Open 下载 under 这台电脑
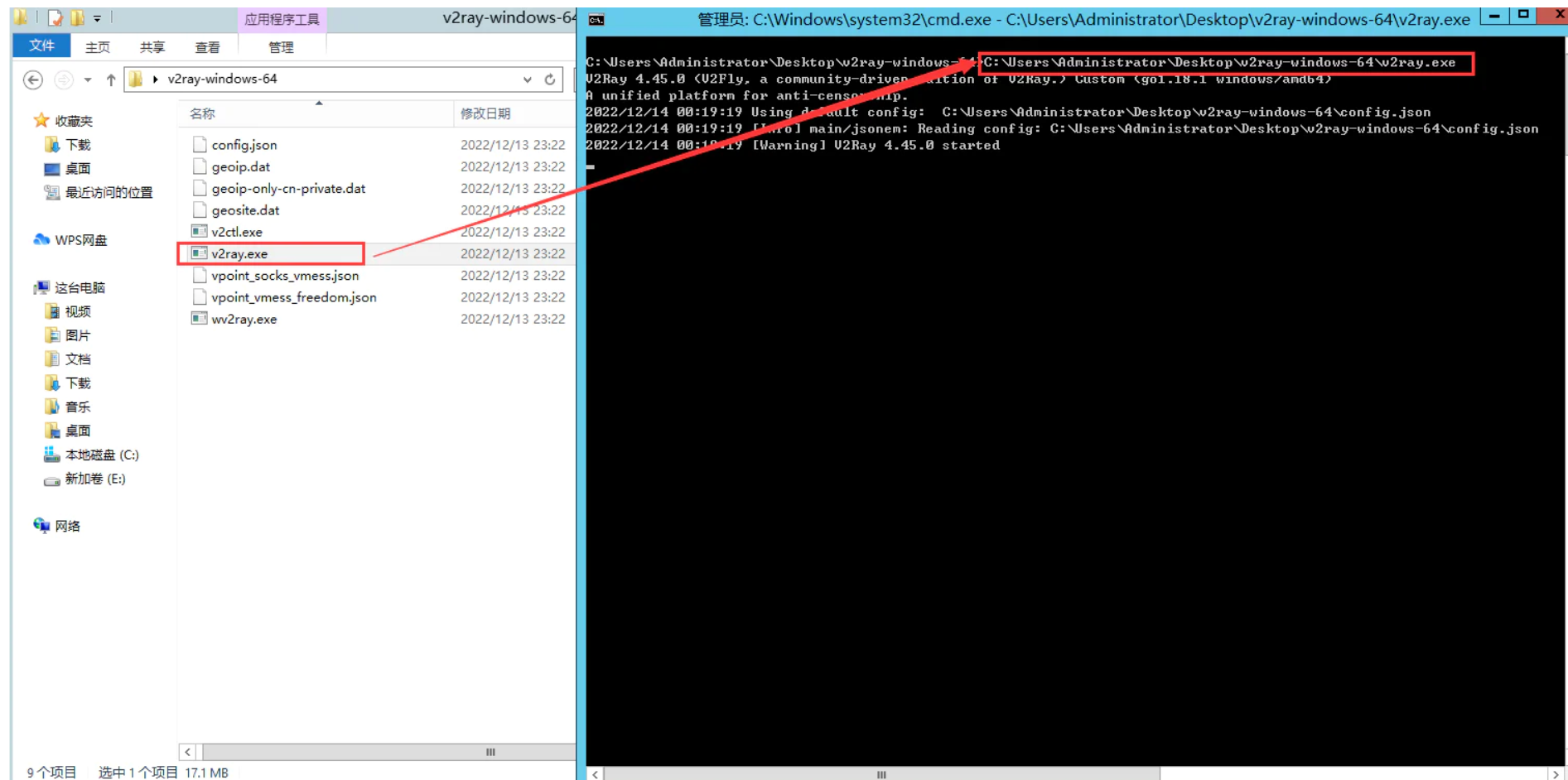The image size is (1568, 780). [x=78, y=383]
